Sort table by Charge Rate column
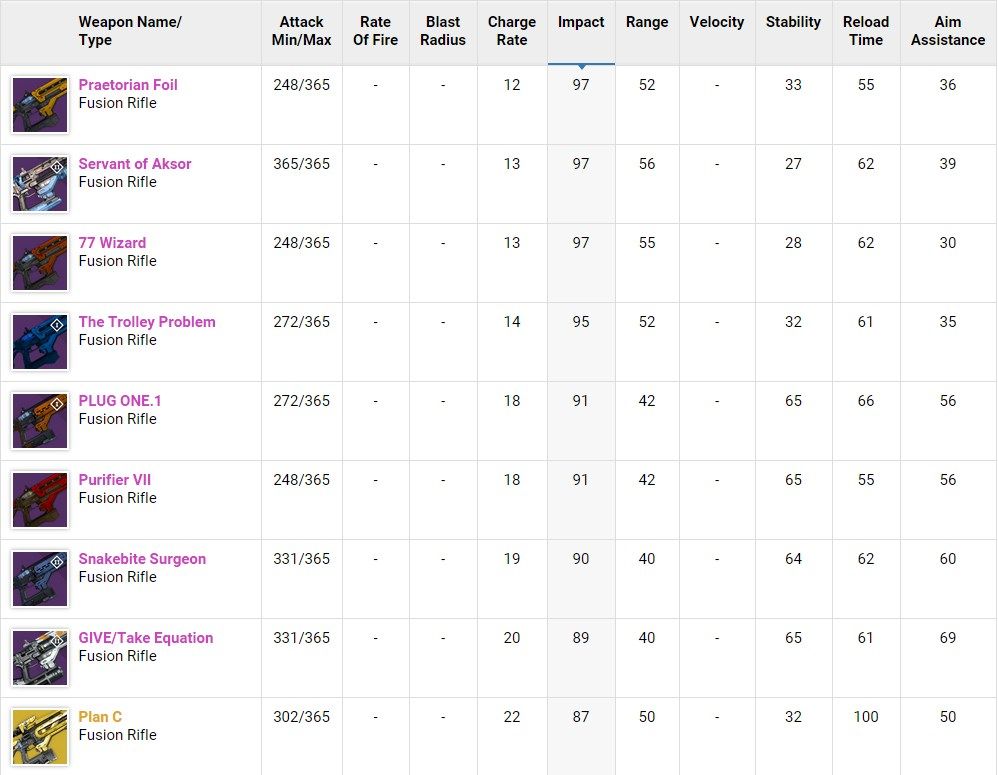 tap(512, 31)
